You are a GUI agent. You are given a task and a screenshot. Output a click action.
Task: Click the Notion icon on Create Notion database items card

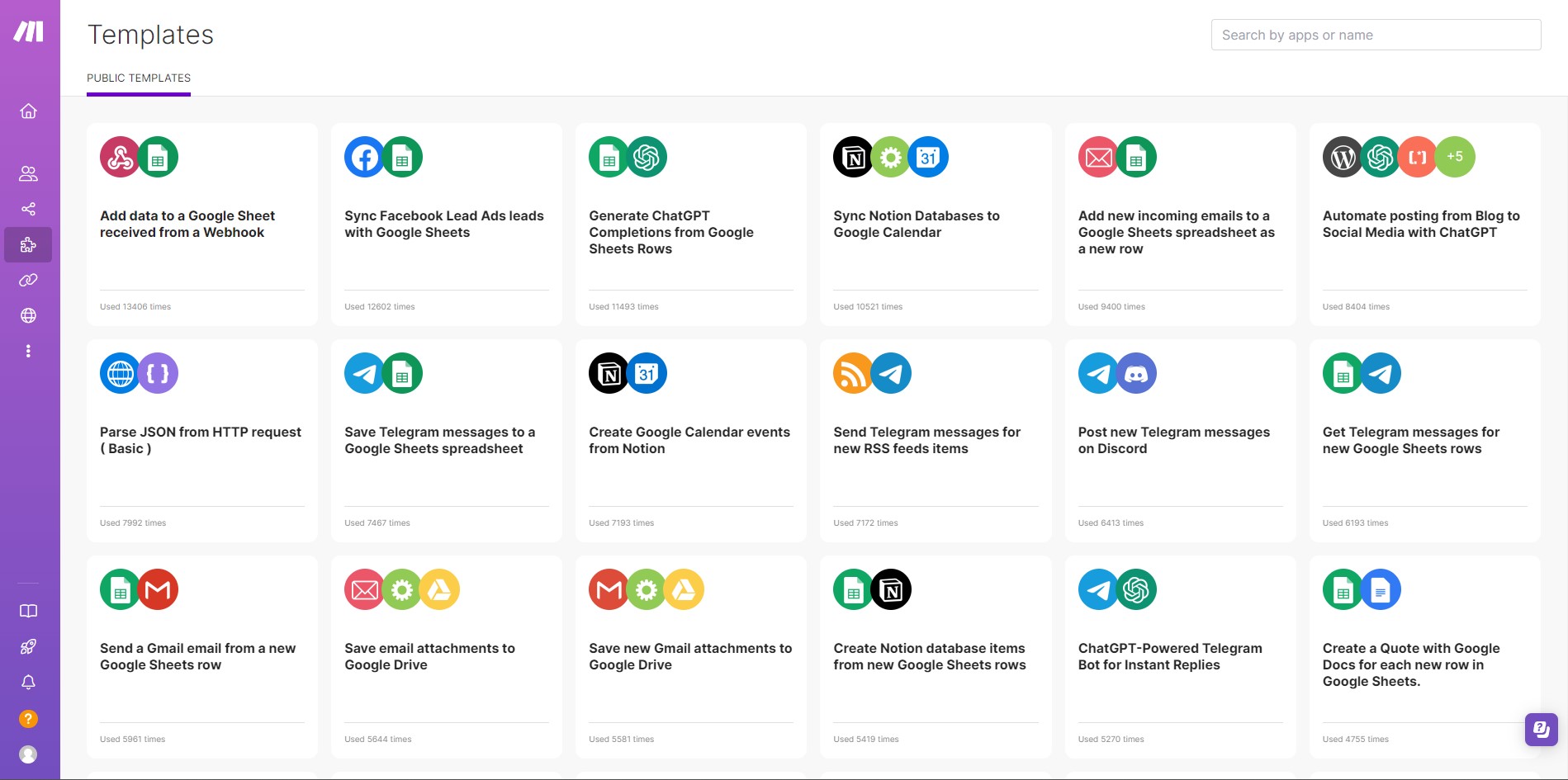pyautogui.click(x=891, y=589)
